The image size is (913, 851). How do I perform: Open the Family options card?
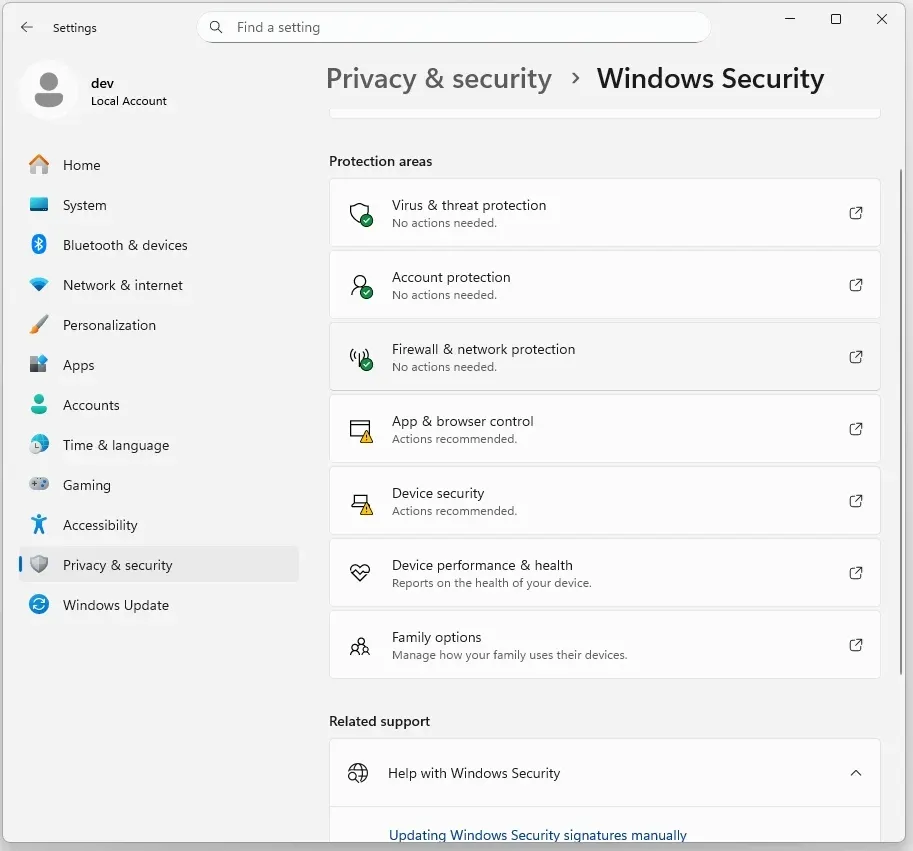(604, 645)
